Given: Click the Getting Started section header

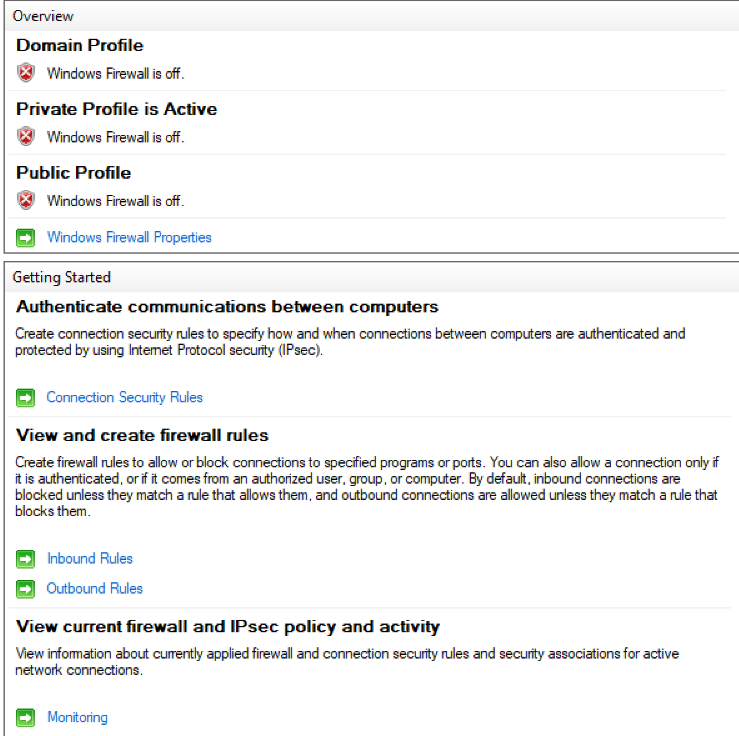Looking at the screenshot, I should tap(62, 277).
